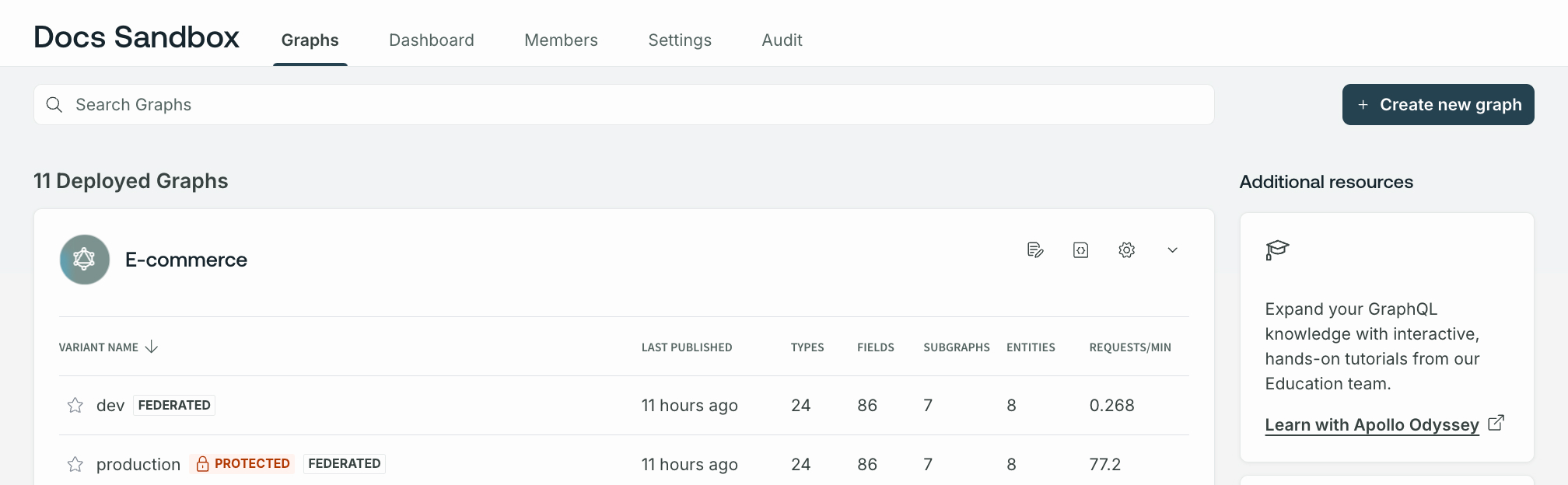Click the REQUESTS/MIN column header
1568x485 pixels.
(1130, 347)
